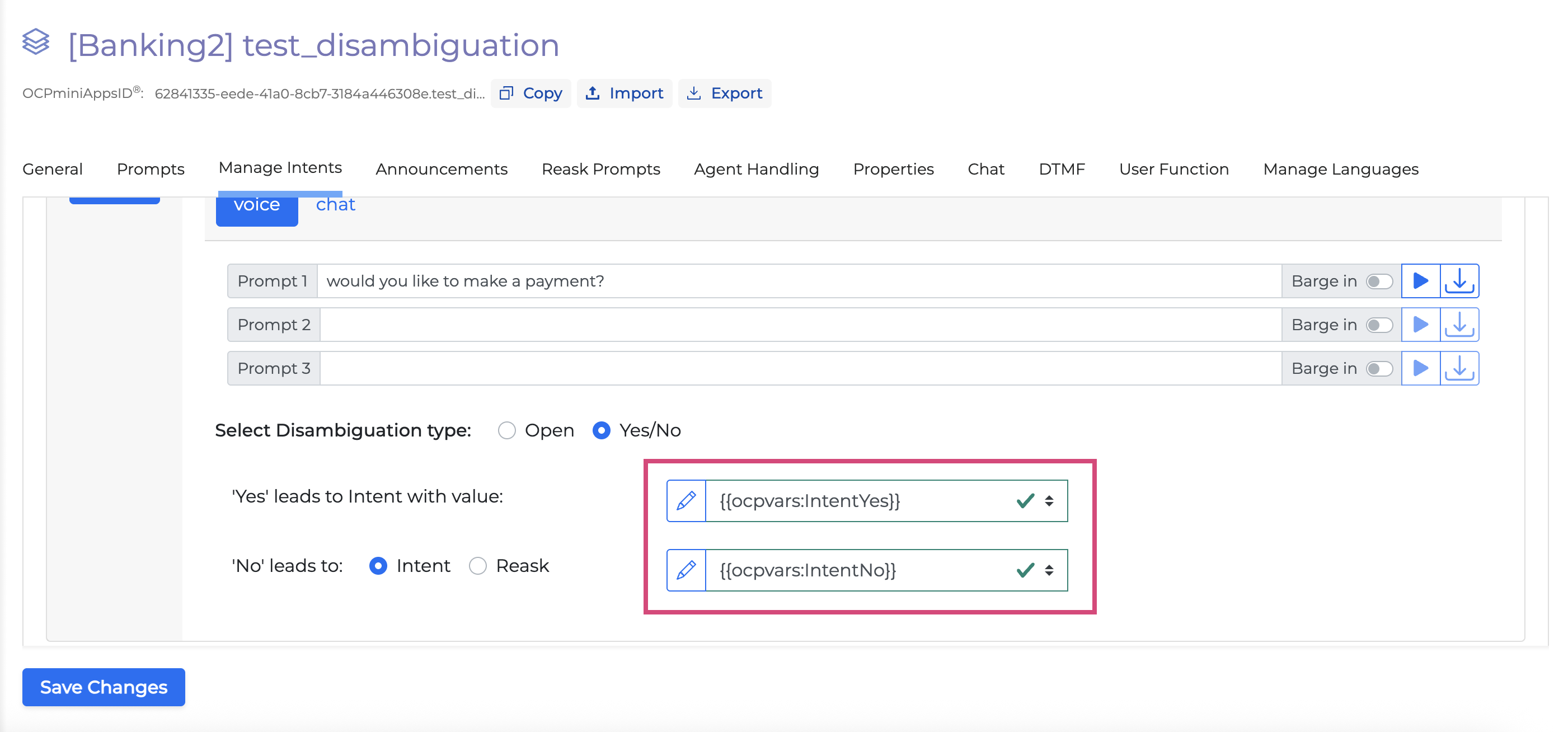Open the Reask Prompts tab
1568x732 pixels.
click(x=600, y=169)
